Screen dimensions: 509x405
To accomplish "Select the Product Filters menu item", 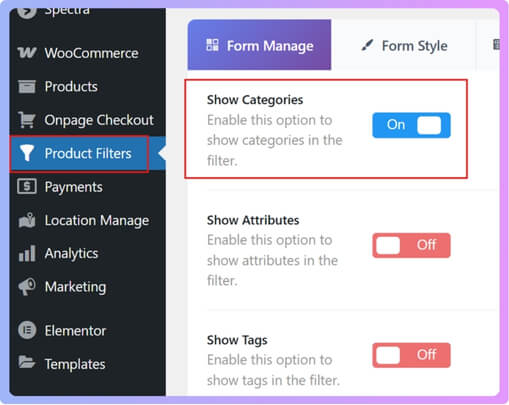I will tap(87, 153).
